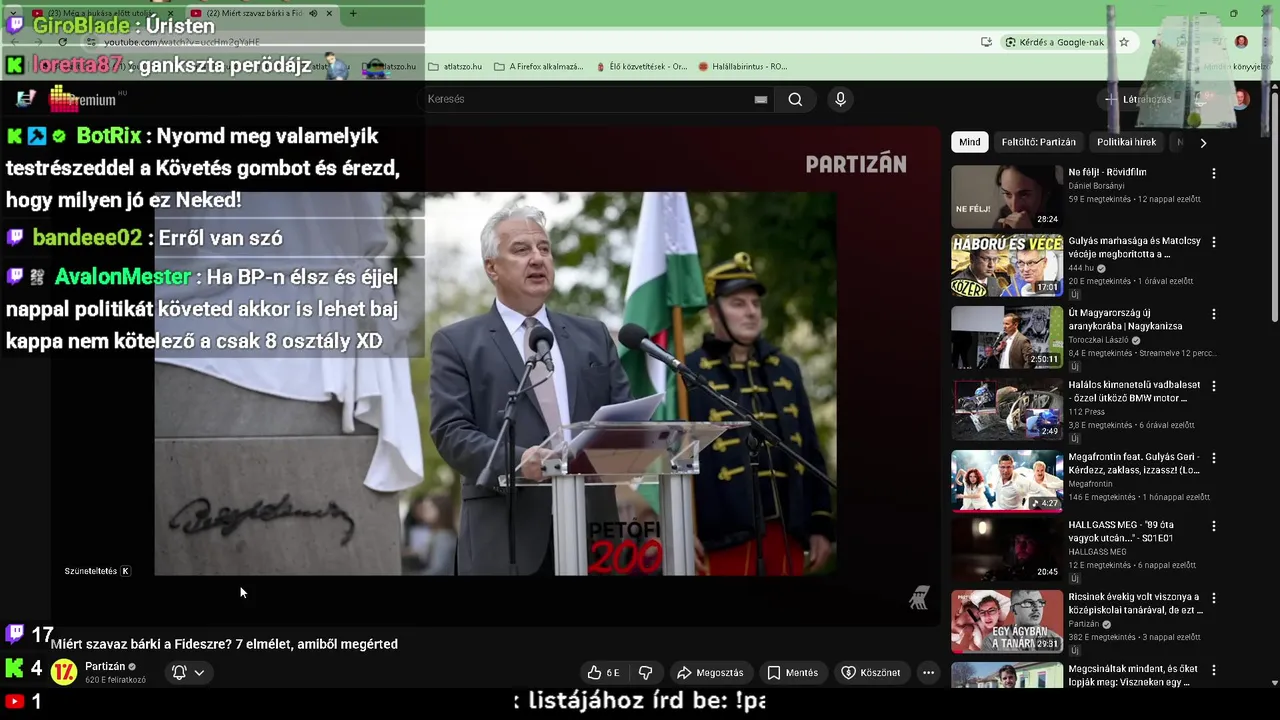Screen dimensions: 1280x720
Task: Click the YouTube Premium logo
Action: point(84,99)
